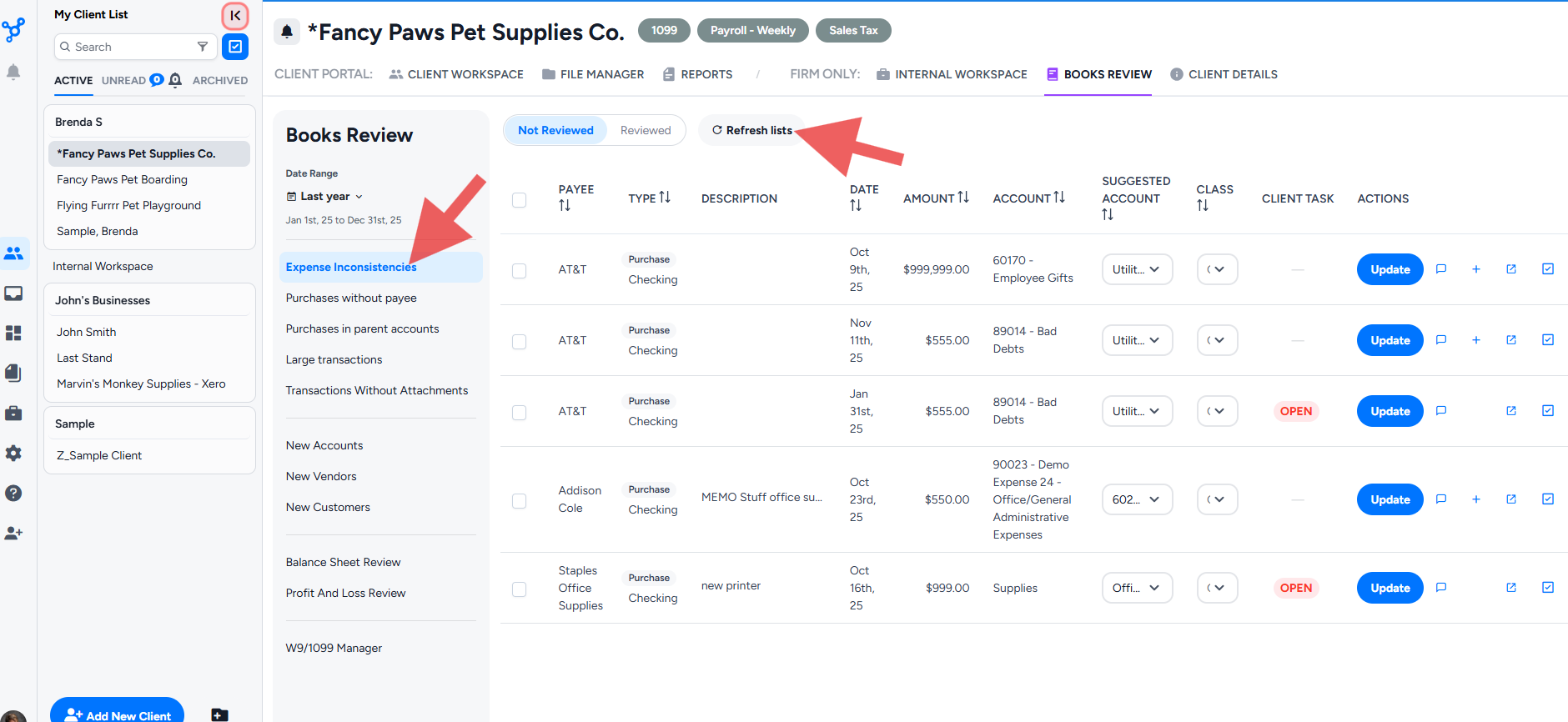Click the plus icon in the Addison Cole row
1568x722 pixels.
coord(1475,499)
